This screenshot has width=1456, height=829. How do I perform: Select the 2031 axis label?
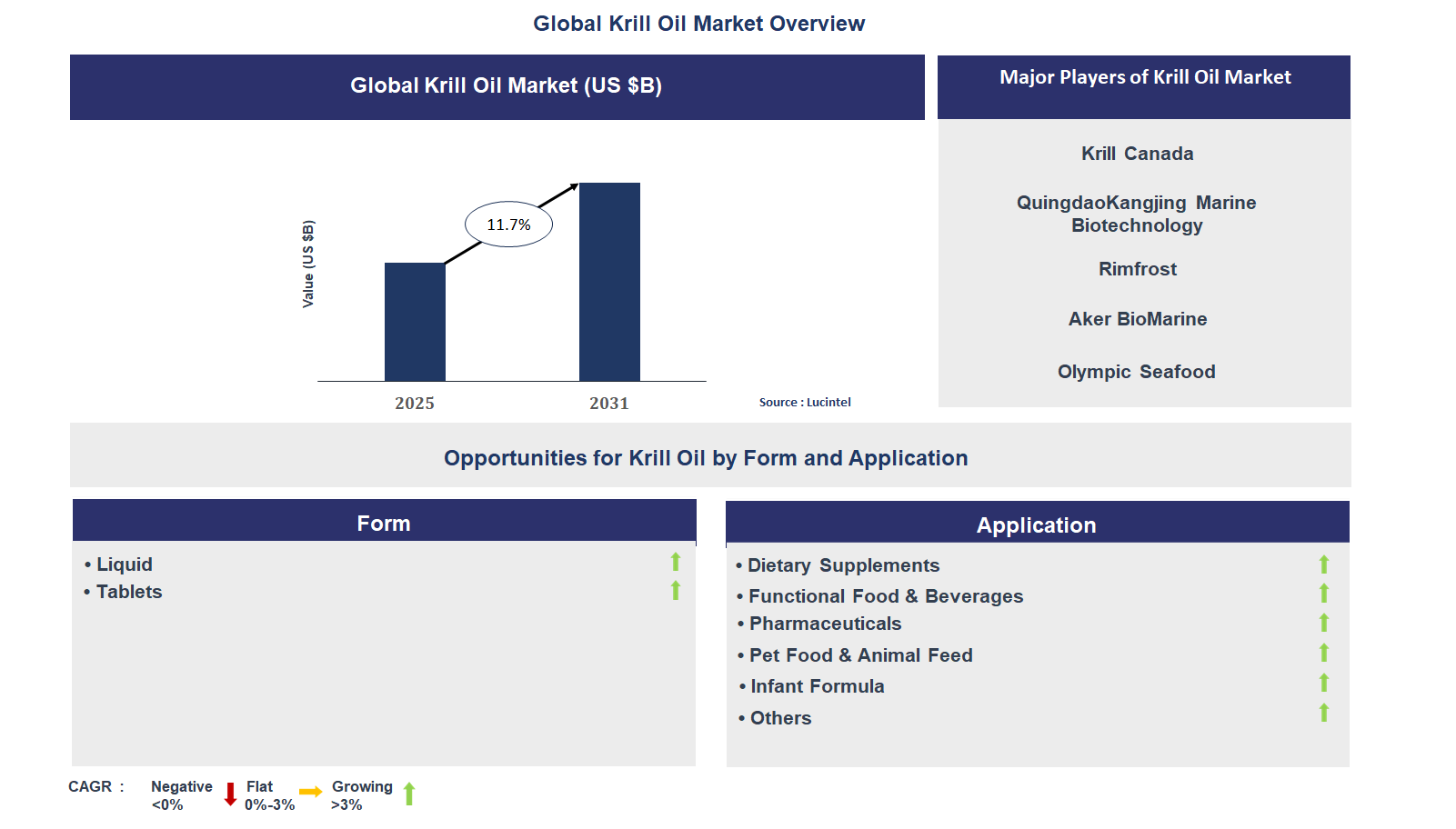click(x=609, y=402)
